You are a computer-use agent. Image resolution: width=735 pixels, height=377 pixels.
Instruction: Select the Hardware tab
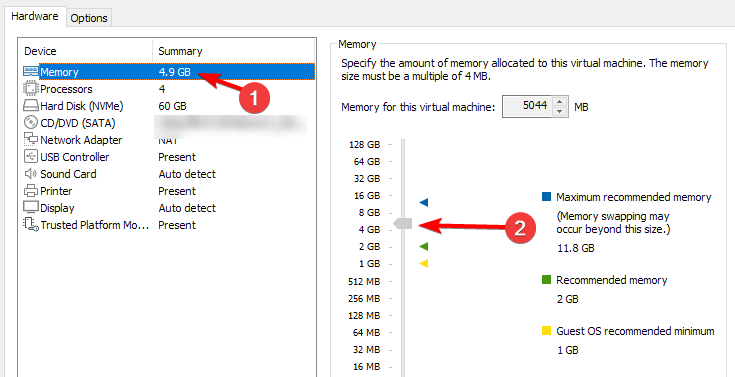pyautogui.click(x=35, y=16)
